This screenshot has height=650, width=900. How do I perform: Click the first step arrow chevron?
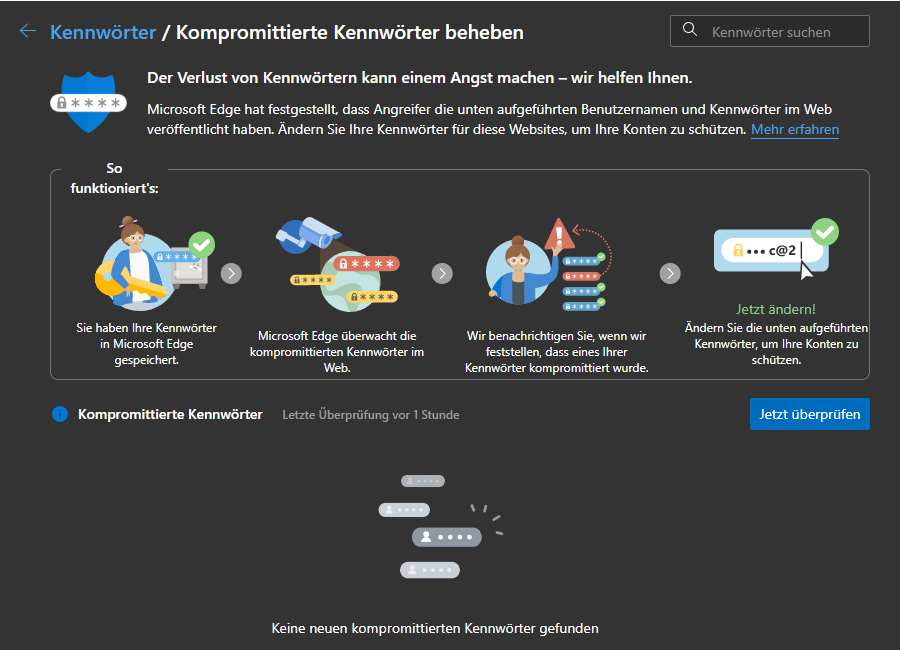pyautogui.click(x=231, y=273)
